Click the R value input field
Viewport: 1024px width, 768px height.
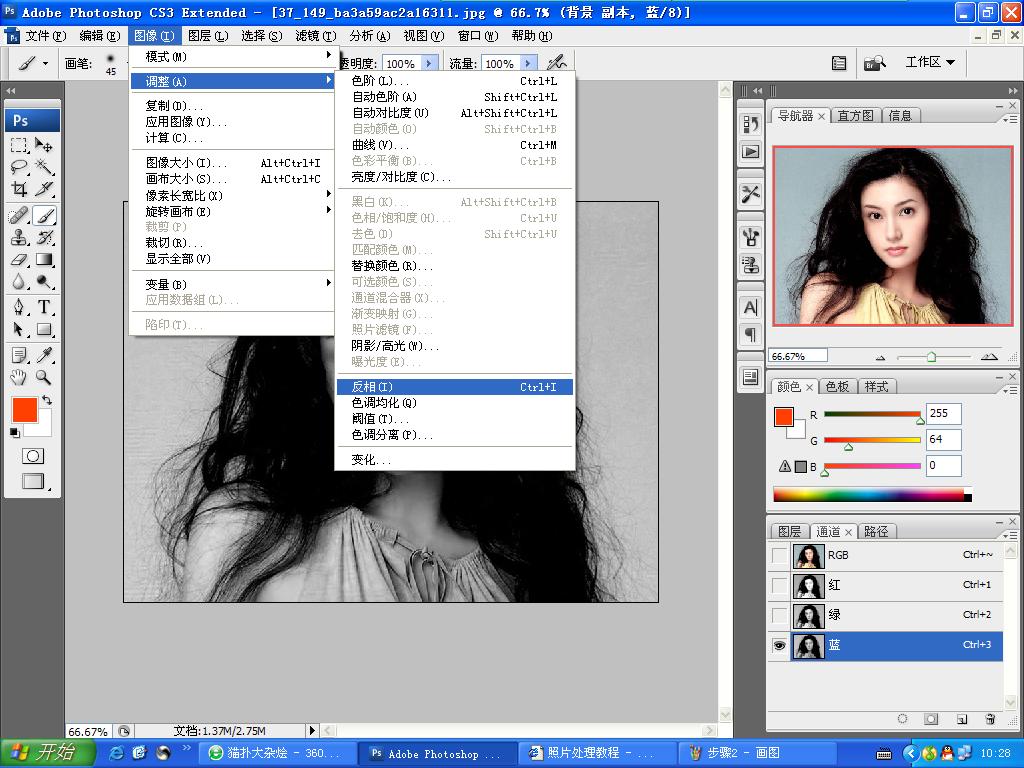[x=943, y=413]
